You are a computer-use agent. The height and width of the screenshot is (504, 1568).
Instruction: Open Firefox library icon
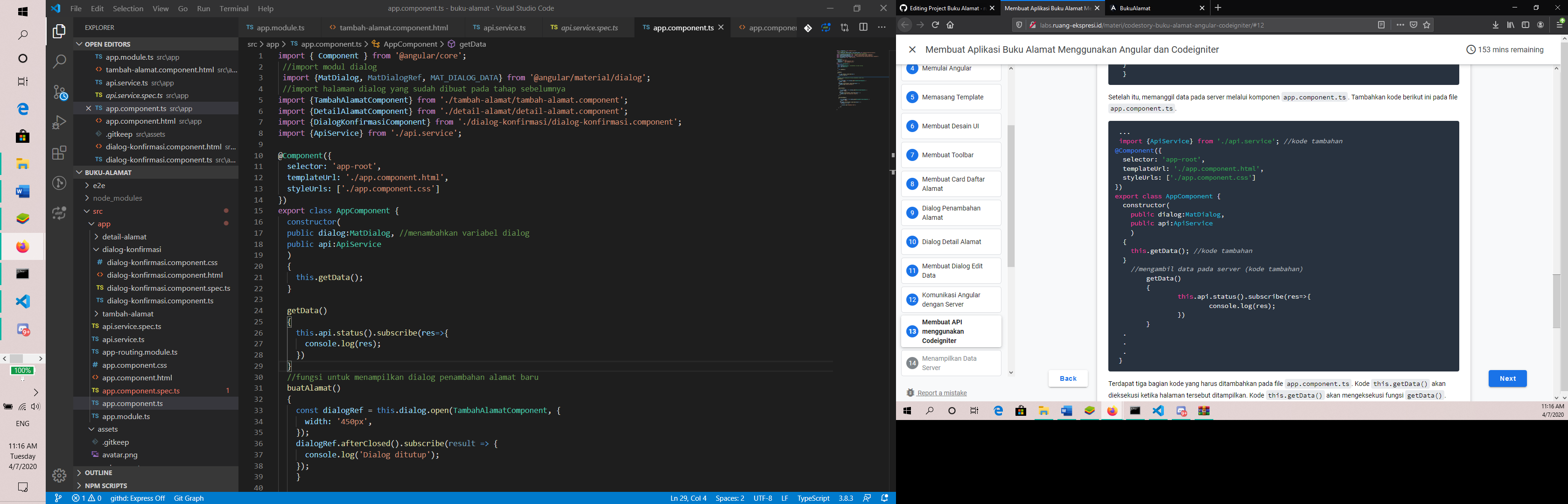tap(1511, 25)
